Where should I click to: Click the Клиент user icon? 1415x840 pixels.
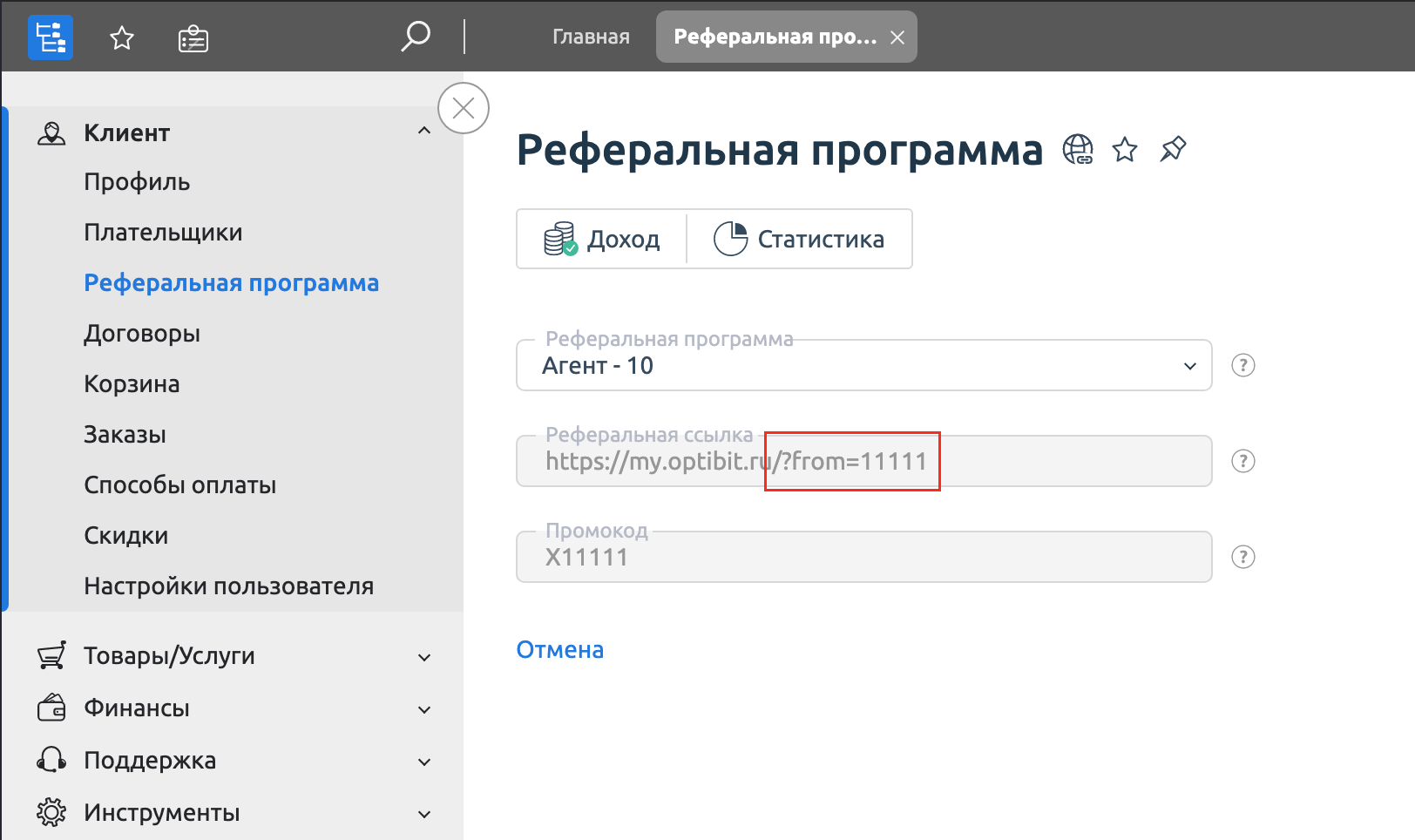[x=51, y=133]
